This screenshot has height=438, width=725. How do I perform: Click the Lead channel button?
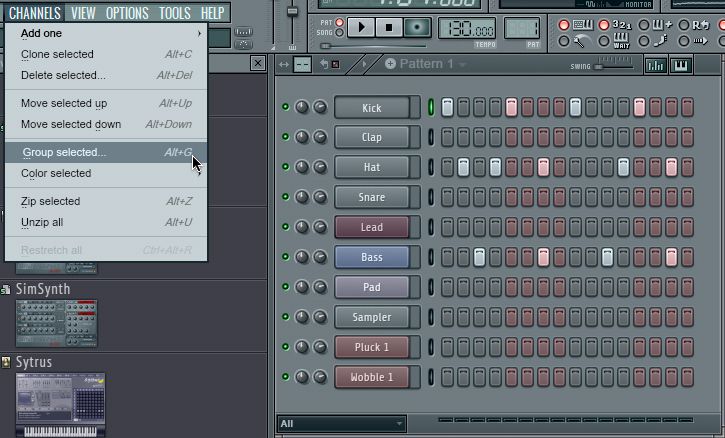coord(372,227)
